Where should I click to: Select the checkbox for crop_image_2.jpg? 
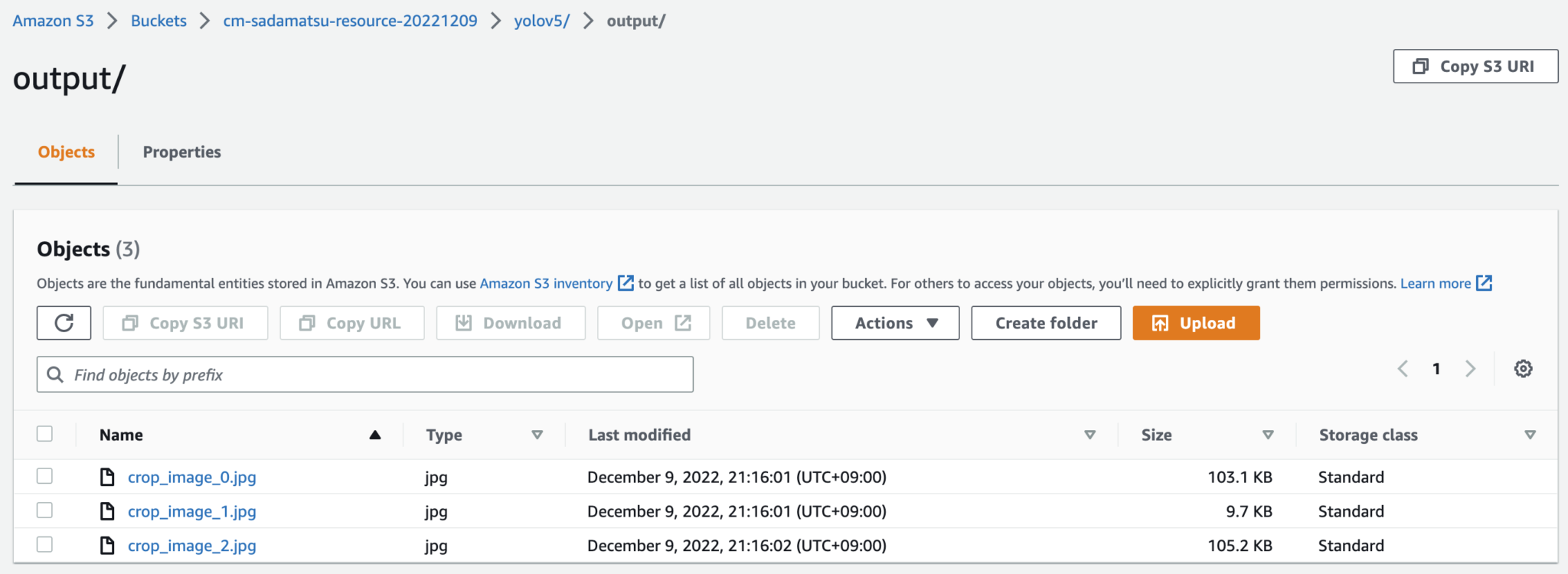coord(45,544)
